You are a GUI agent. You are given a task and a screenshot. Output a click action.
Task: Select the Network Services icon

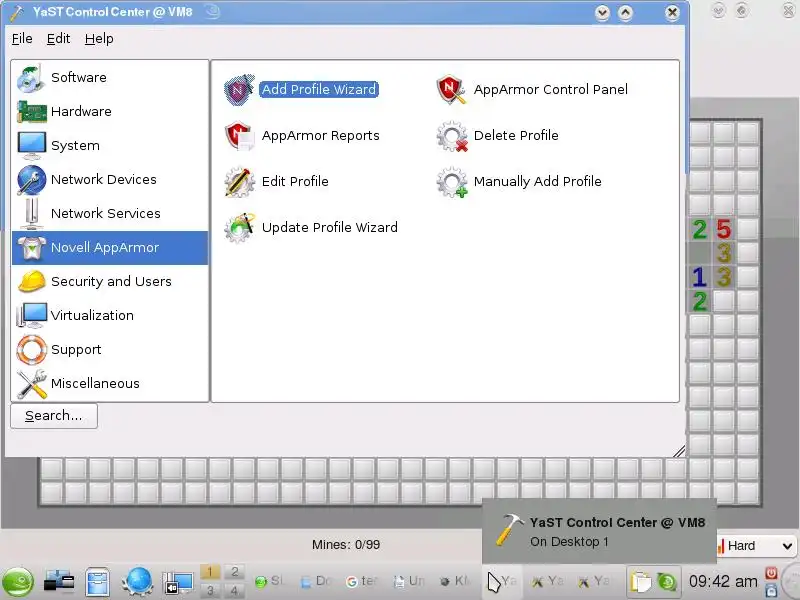[x=32, y=213]
